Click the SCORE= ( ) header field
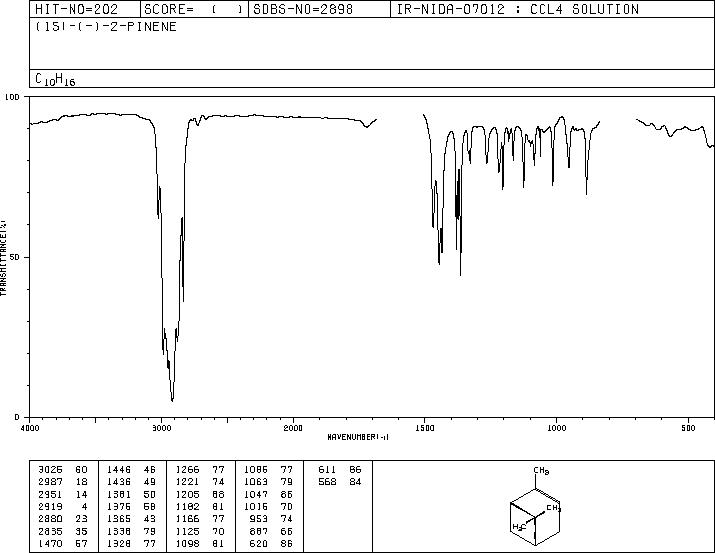The width and height of the screenshot is (715, 553). click(193, 9)
